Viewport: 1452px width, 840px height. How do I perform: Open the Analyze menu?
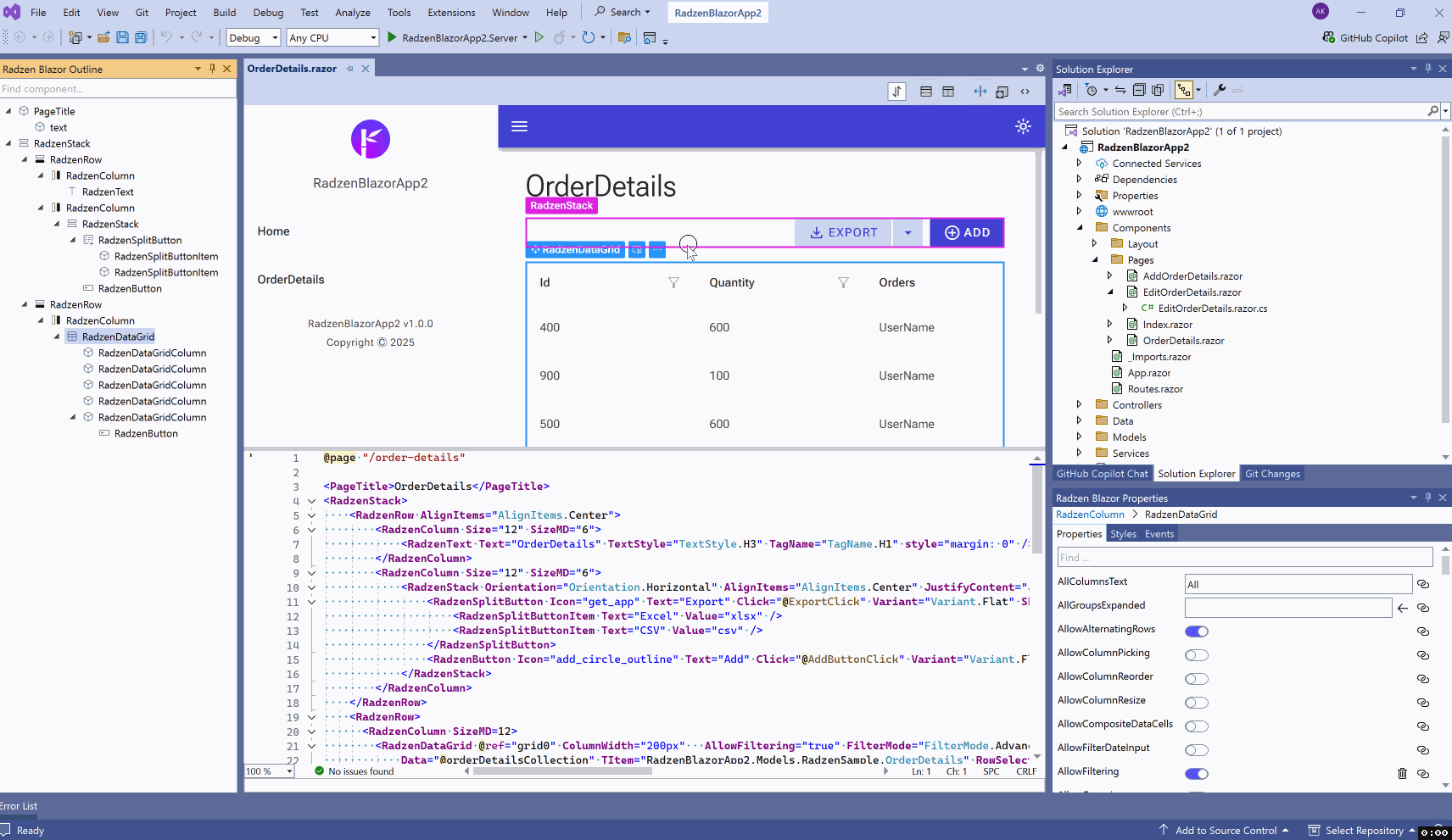353,13
